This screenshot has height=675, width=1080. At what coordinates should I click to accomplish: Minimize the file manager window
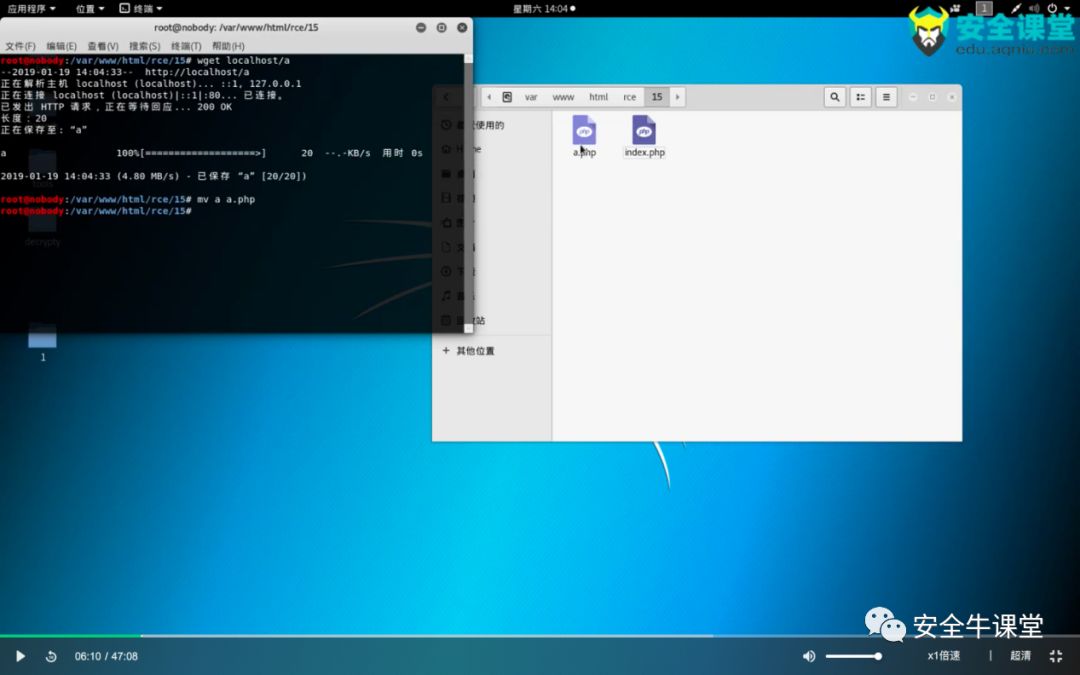pos(913,97)
